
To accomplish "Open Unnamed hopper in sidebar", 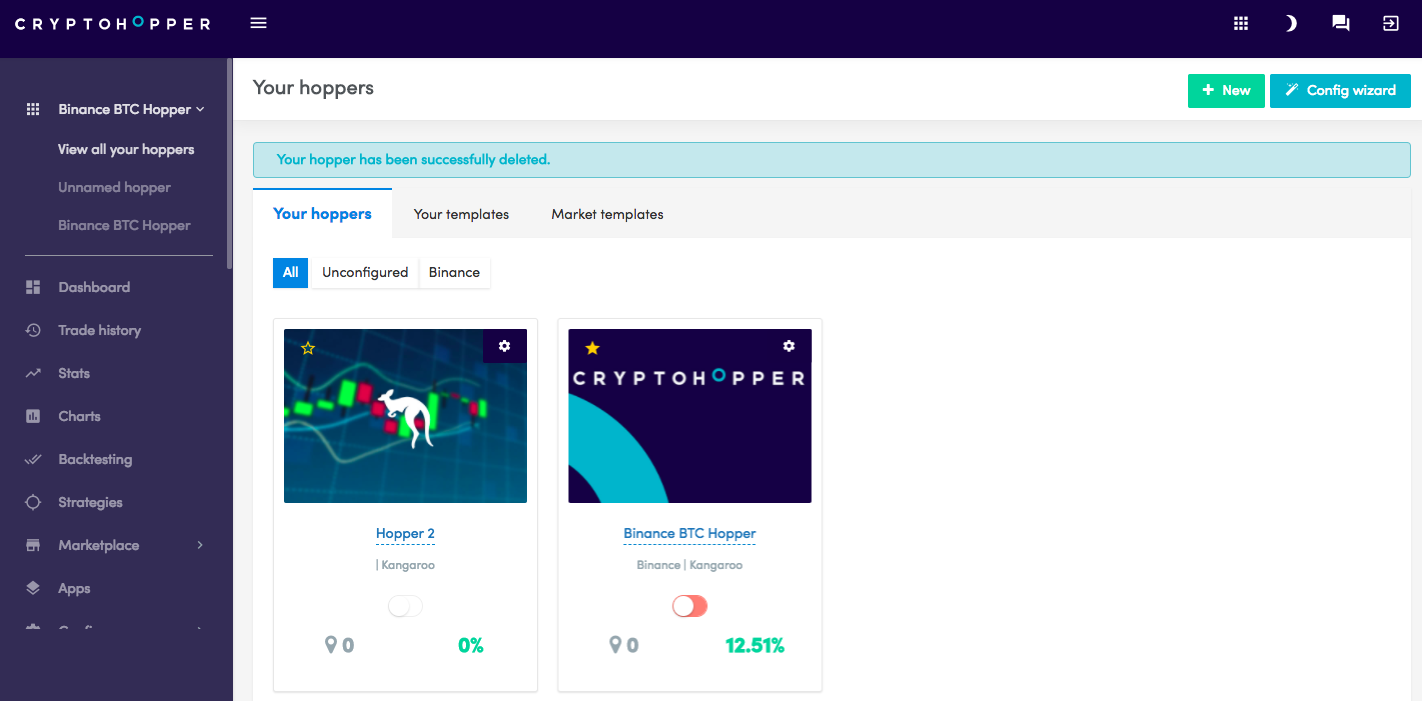I will pos(114,187).
